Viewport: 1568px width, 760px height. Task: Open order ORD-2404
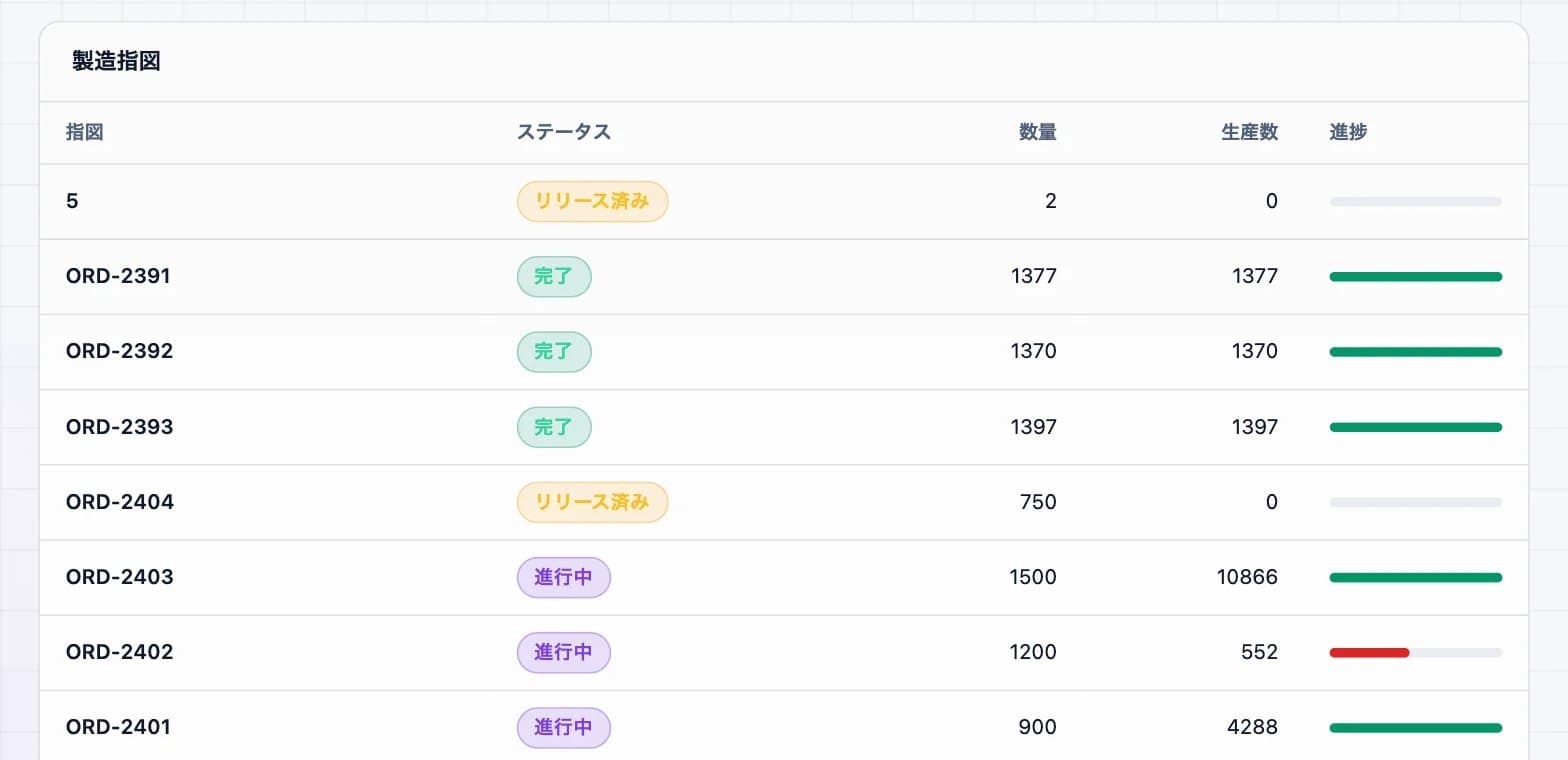pos(784,502)
